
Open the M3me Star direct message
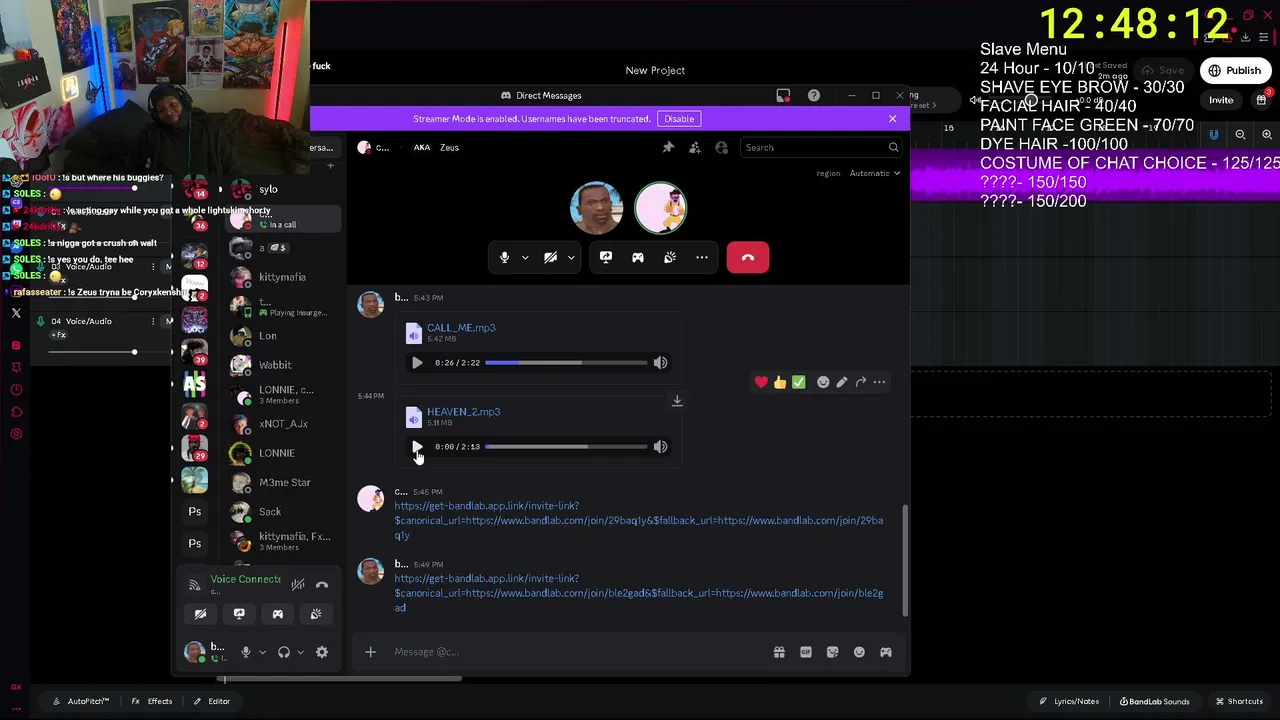pyautogui.click(x=283, y=482)
